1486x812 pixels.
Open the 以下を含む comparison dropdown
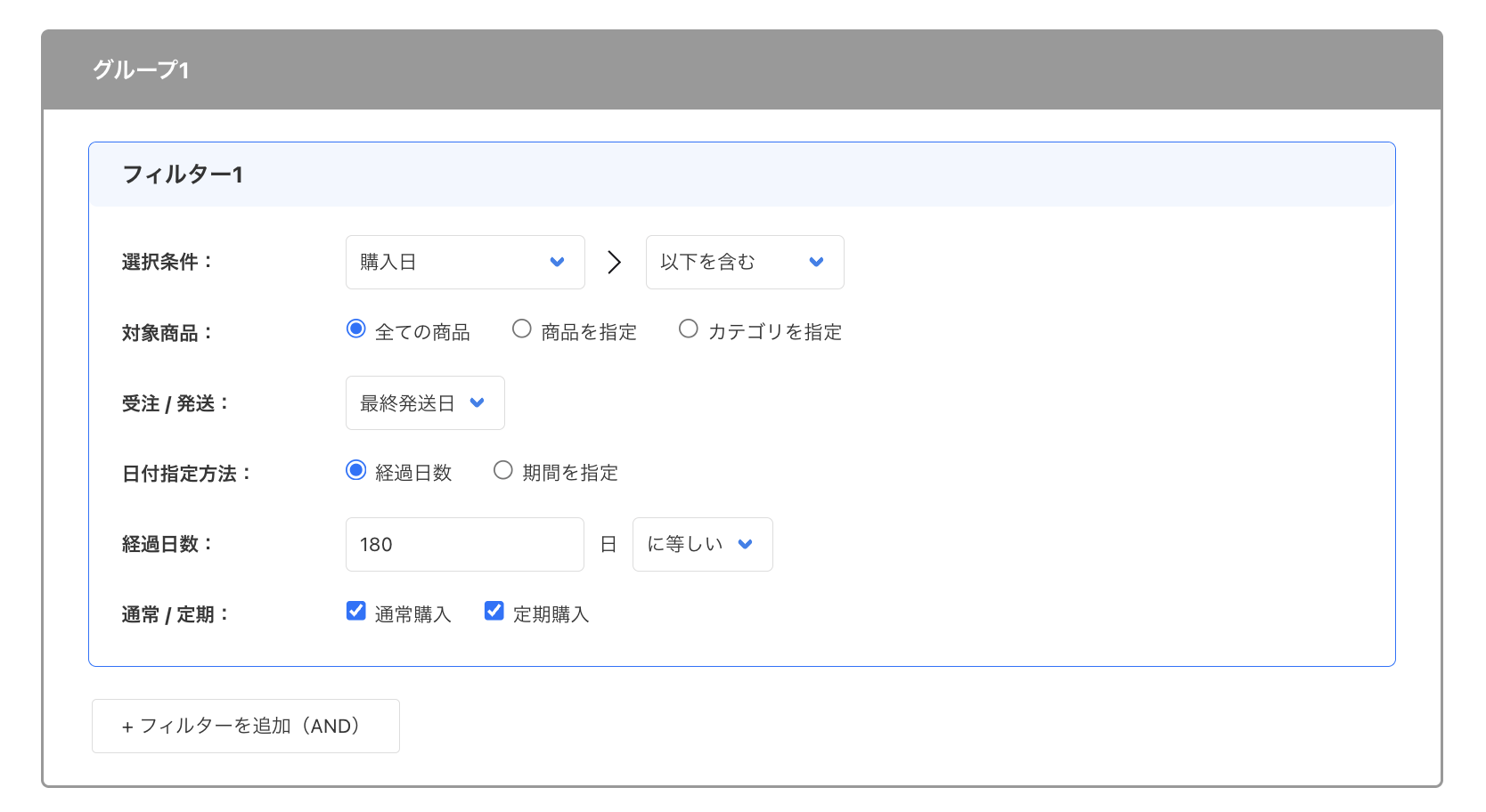[x=745, y=262]
